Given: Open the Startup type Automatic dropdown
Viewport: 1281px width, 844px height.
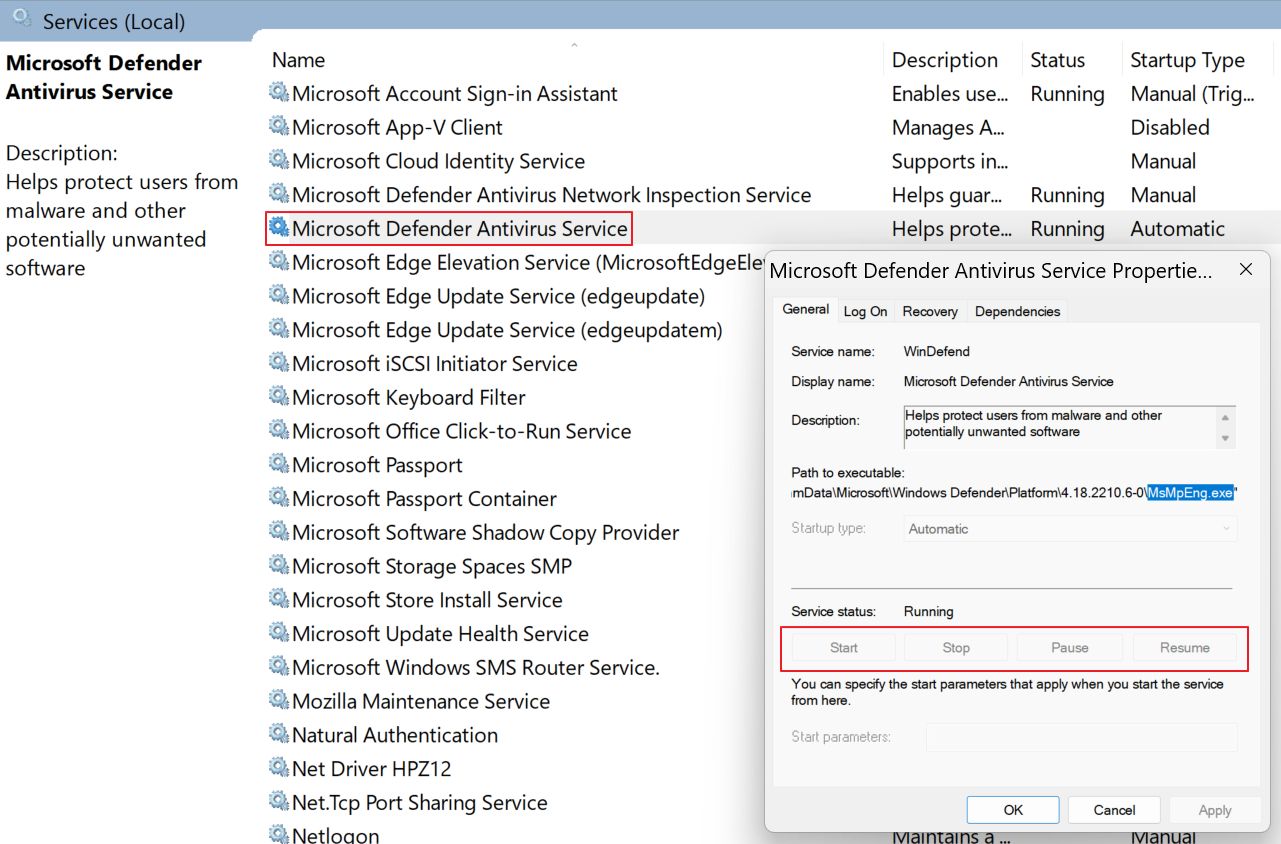Looking at the screenshot, I should [1070, 529].
